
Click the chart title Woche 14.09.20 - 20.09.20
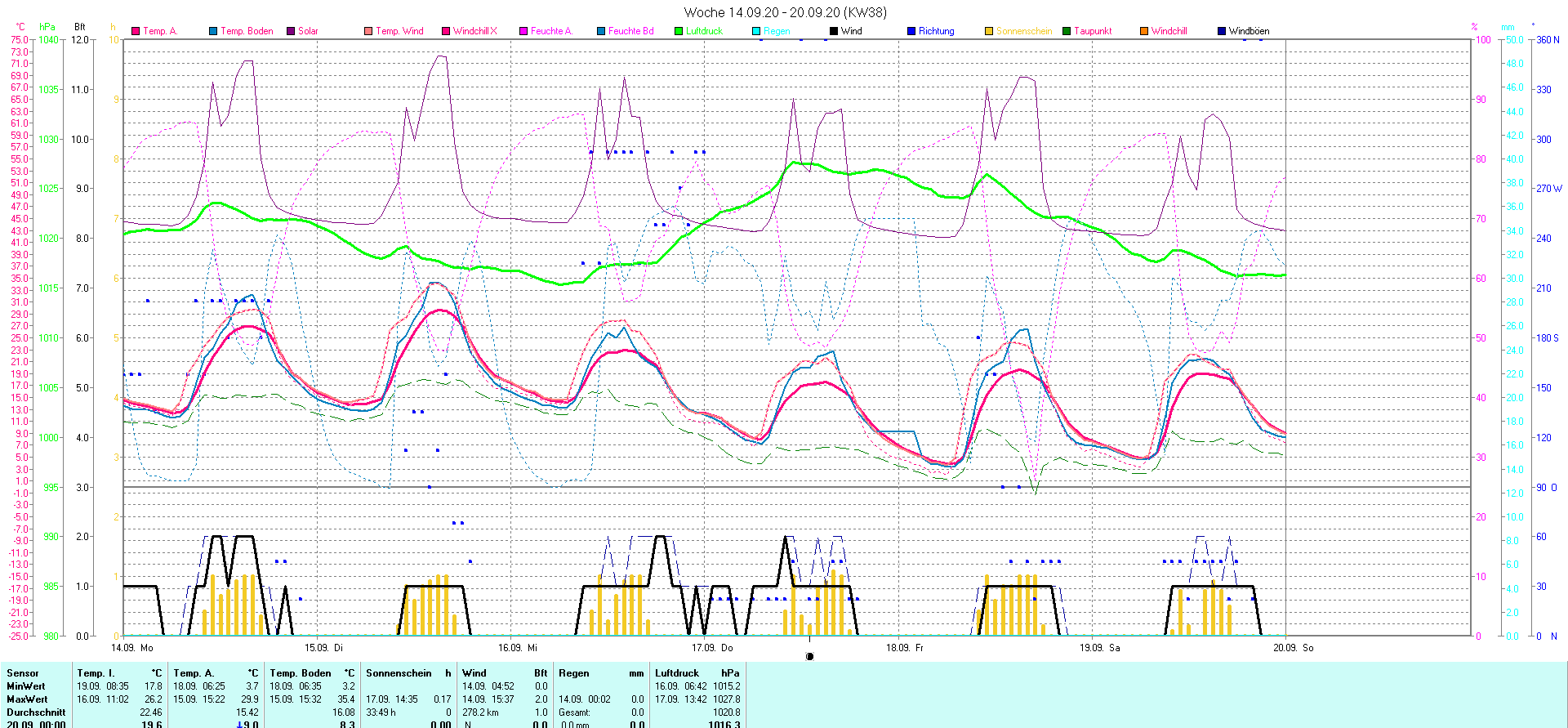[x=784, y=12]
